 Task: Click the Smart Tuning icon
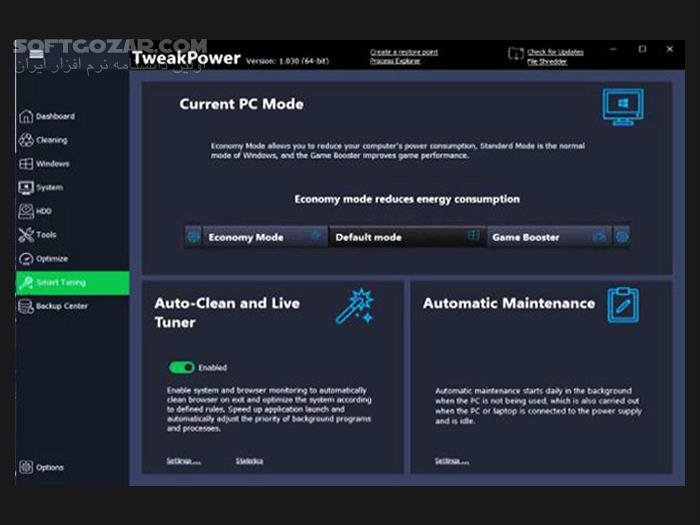click(x=26, y=283)
